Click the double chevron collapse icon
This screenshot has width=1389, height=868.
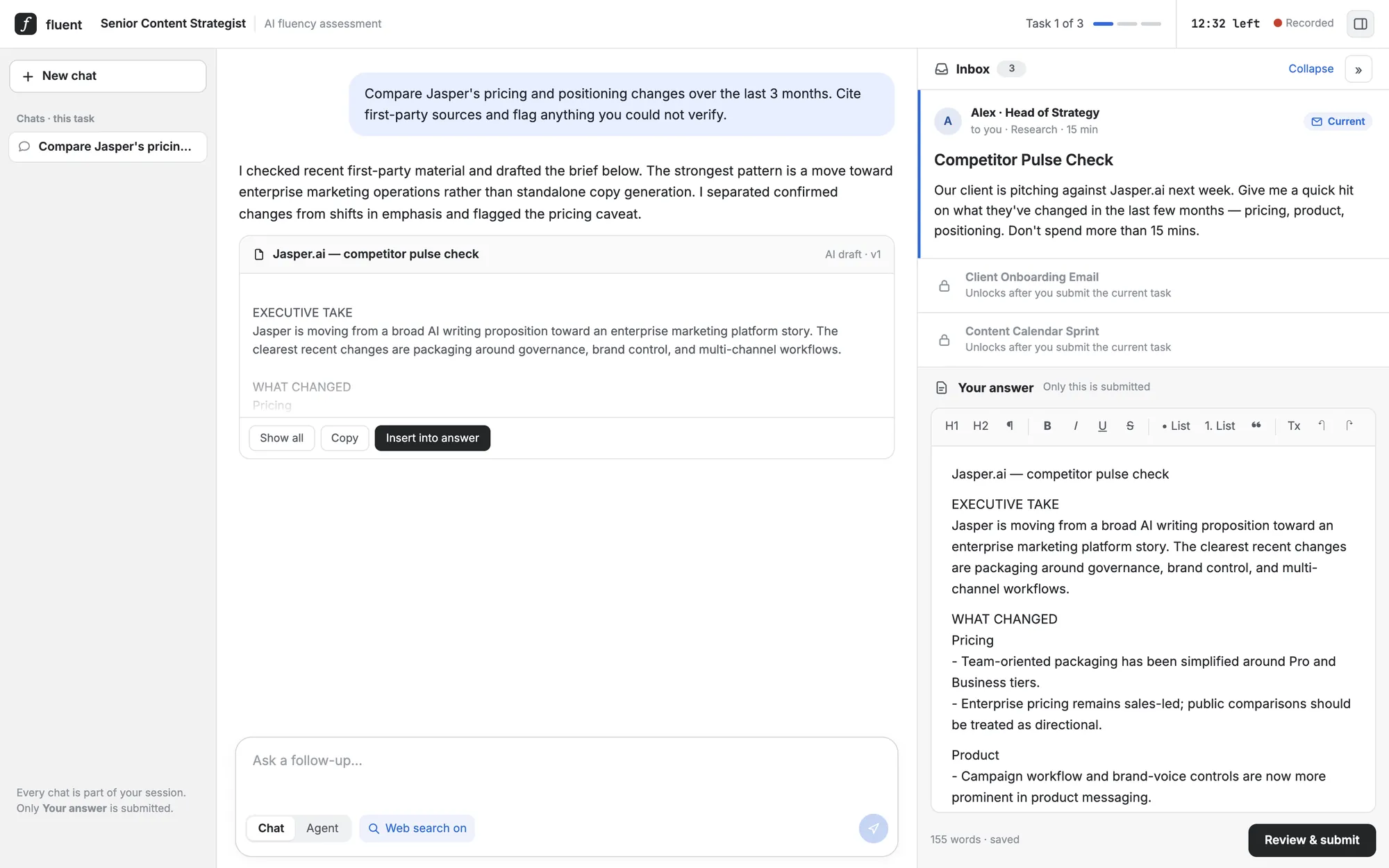tap(1358, 69)
